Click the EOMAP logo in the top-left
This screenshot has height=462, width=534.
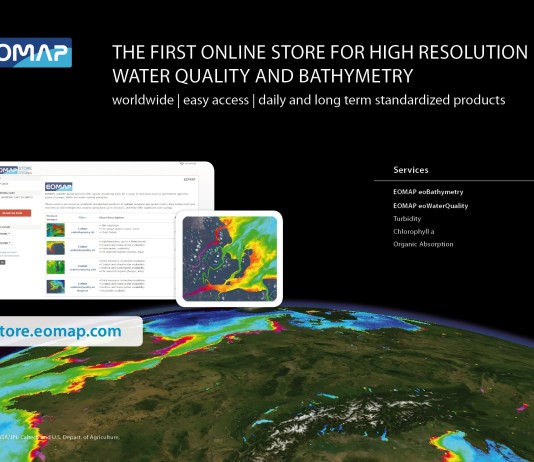point(35,52)
